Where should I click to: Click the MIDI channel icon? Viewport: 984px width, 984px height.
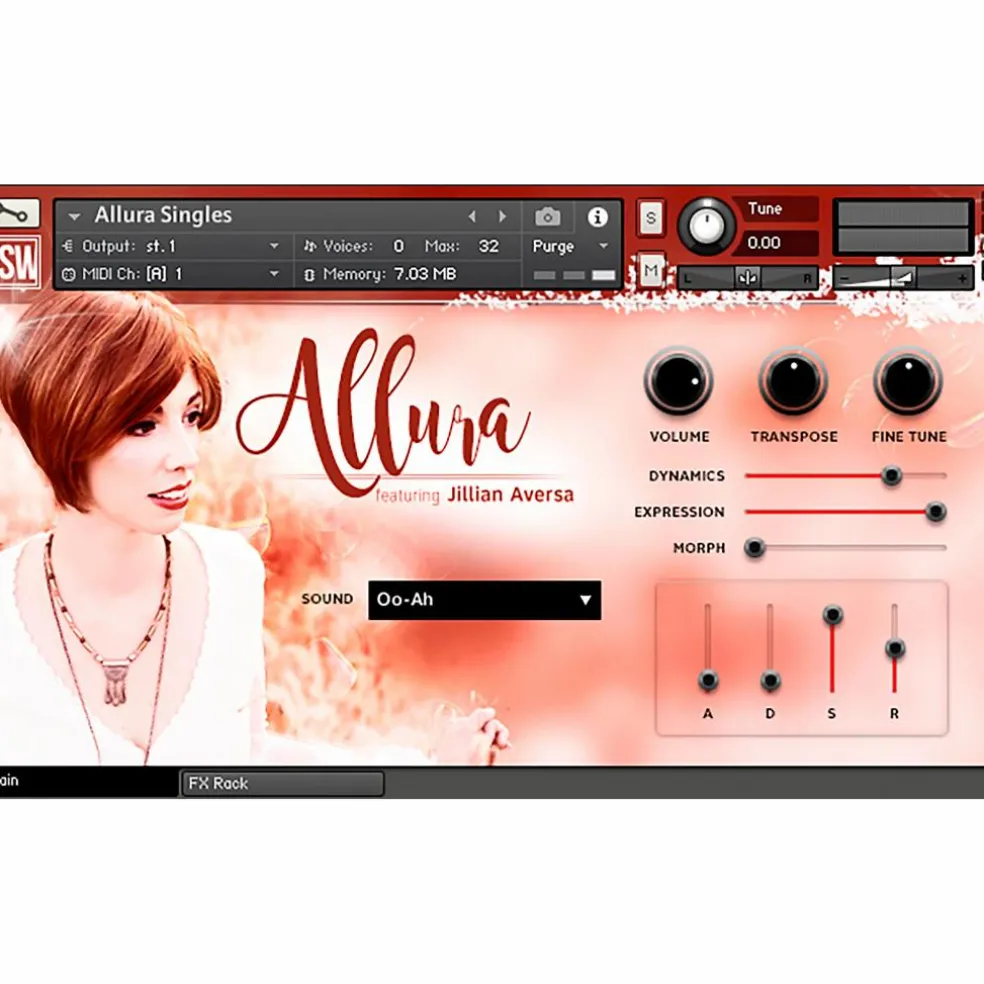click(68, 274)
